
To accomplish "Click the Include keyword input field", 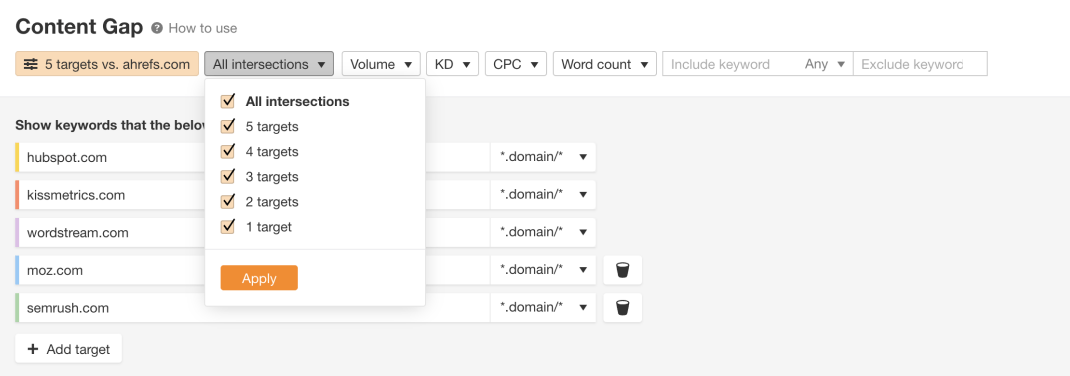I will pos(730,64).
